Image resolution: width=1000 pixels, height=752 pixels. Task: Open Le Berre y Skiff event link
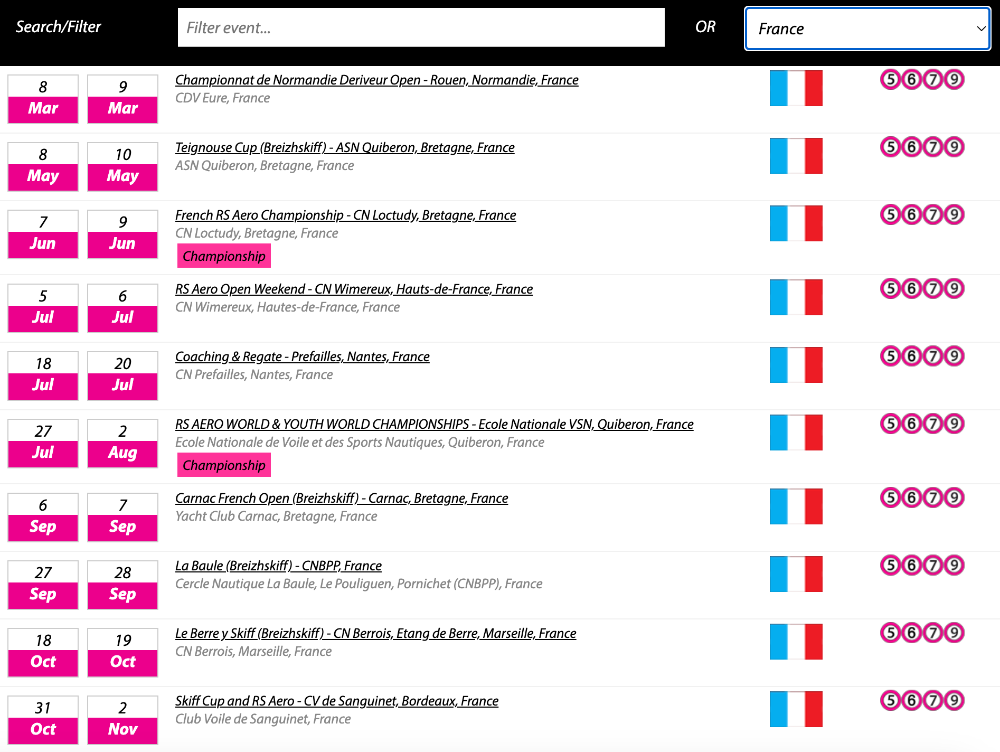(x=376, y=633)
